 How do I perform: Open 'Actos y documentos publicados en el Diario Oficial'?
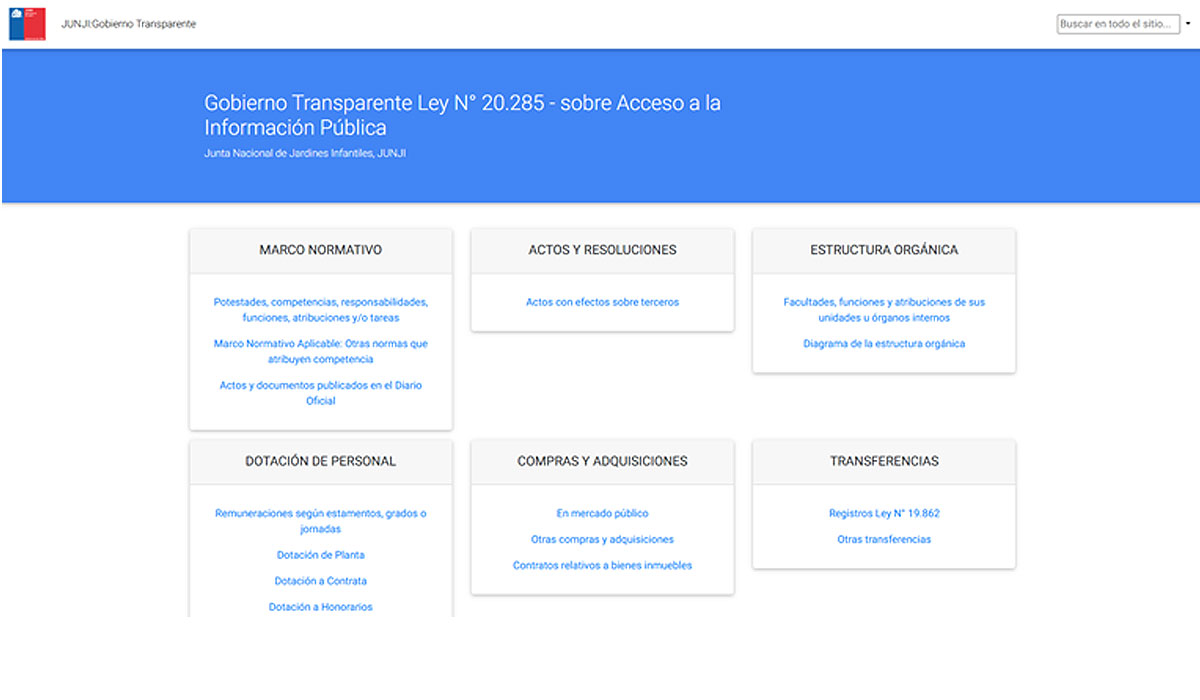point(321,393)
